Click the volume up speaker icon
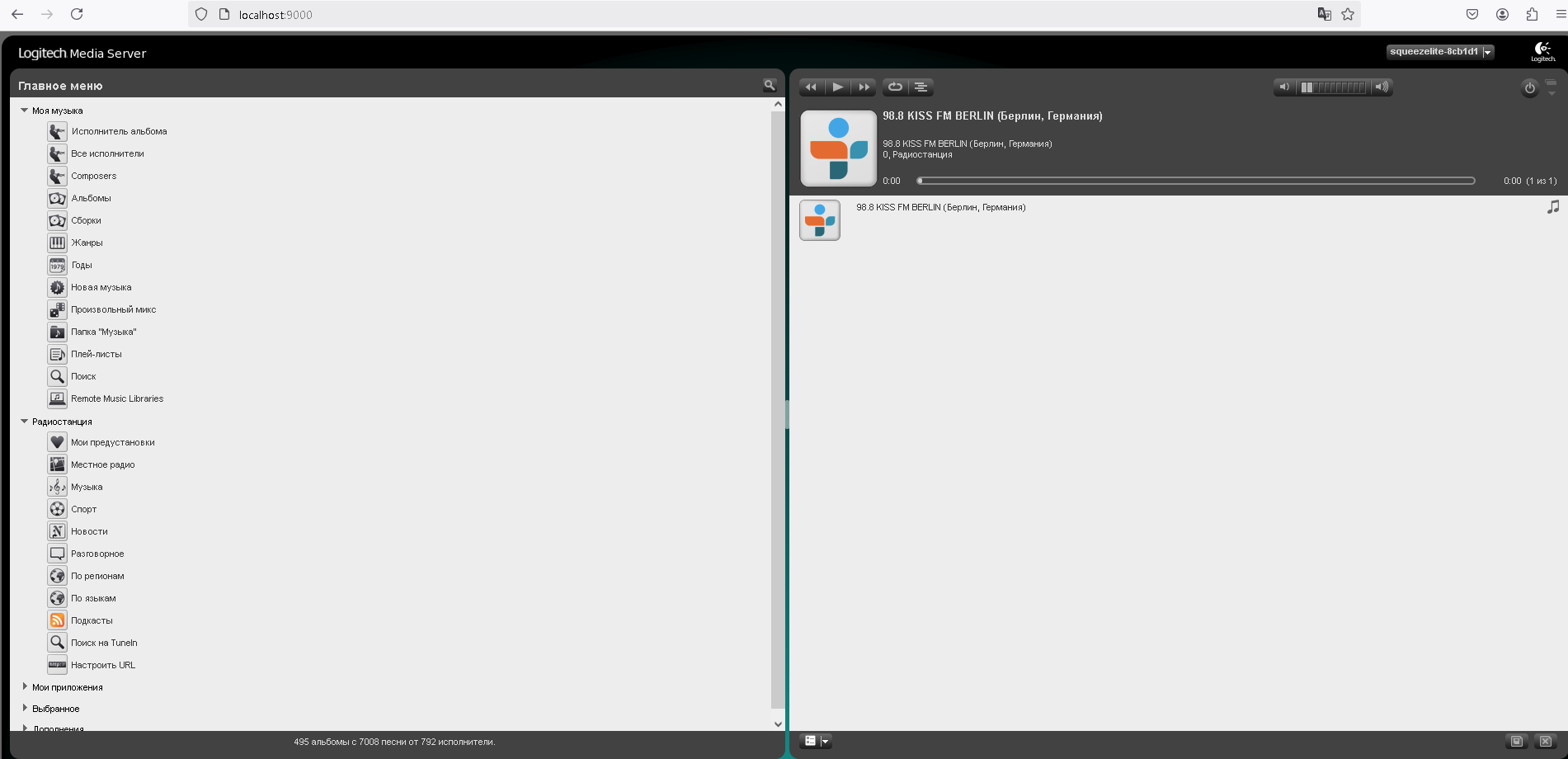This screenshot has height=759, width=1568. coord(1382,87)
